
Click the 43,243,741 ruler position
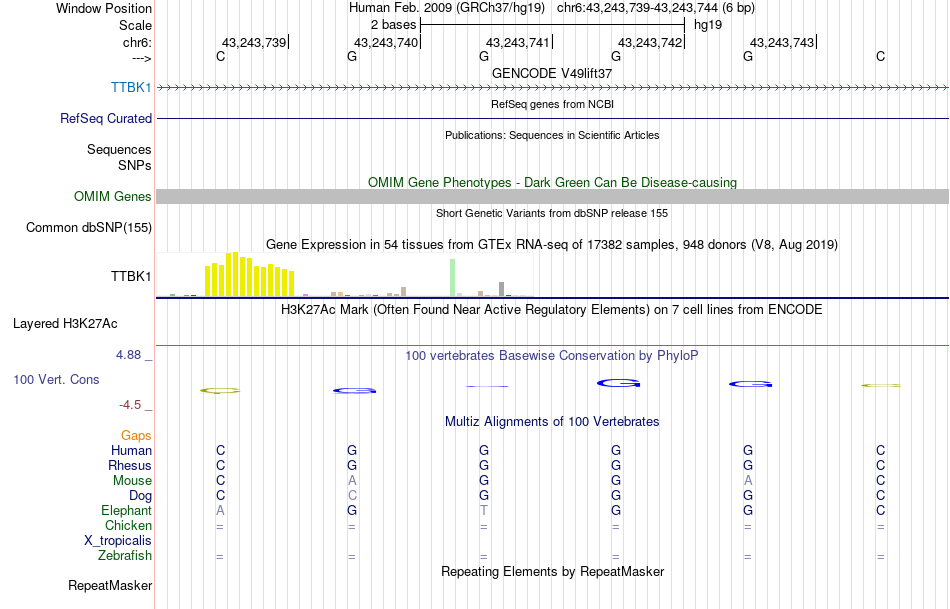[518, 42]
